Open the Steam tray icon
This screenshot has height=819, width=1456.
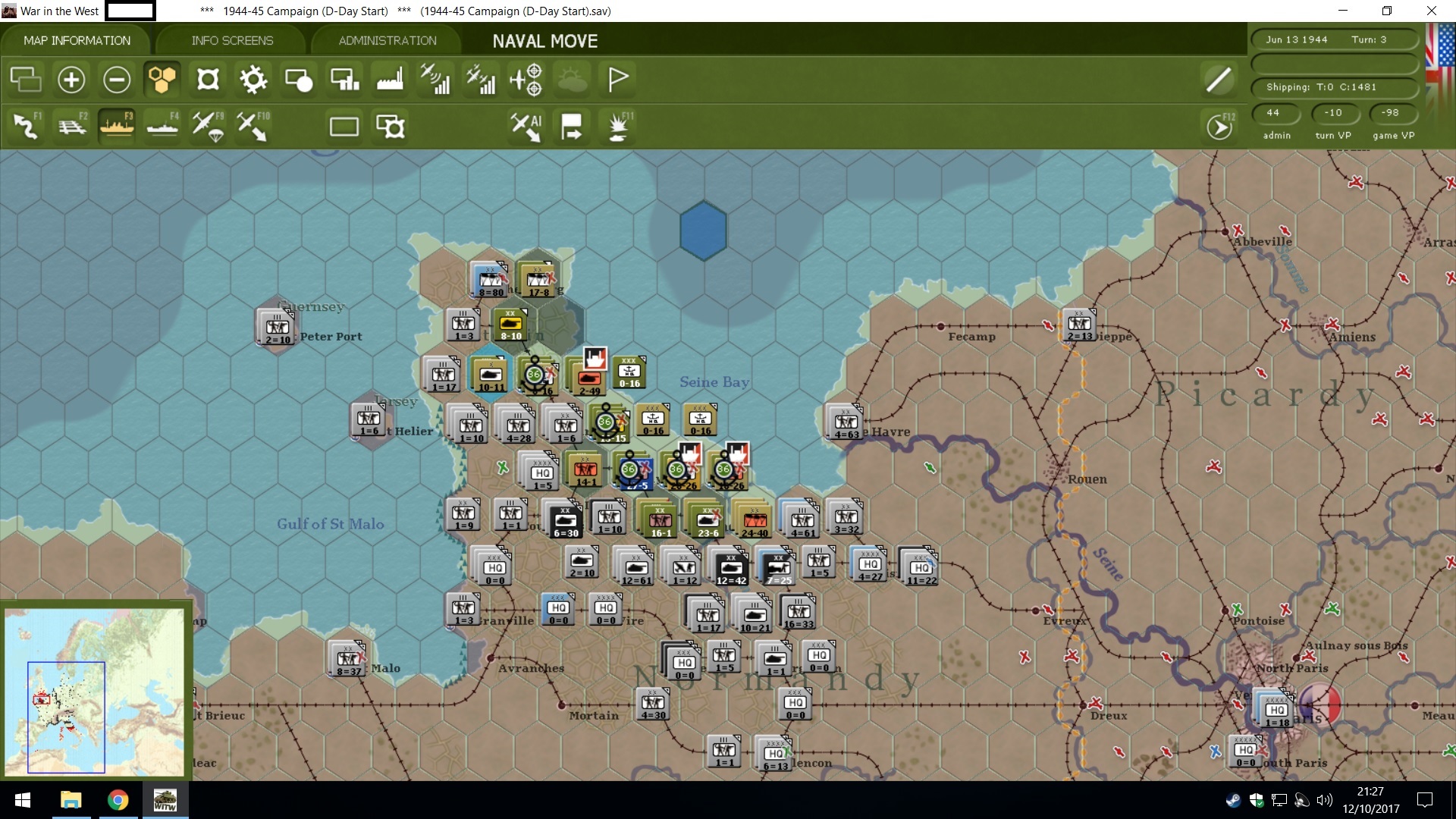(x=1232, y=800)
